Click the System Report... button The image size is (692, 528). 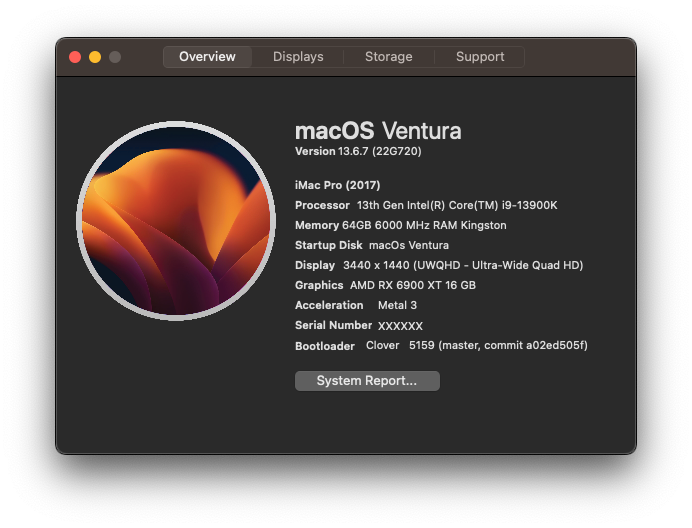pos(367,381)
